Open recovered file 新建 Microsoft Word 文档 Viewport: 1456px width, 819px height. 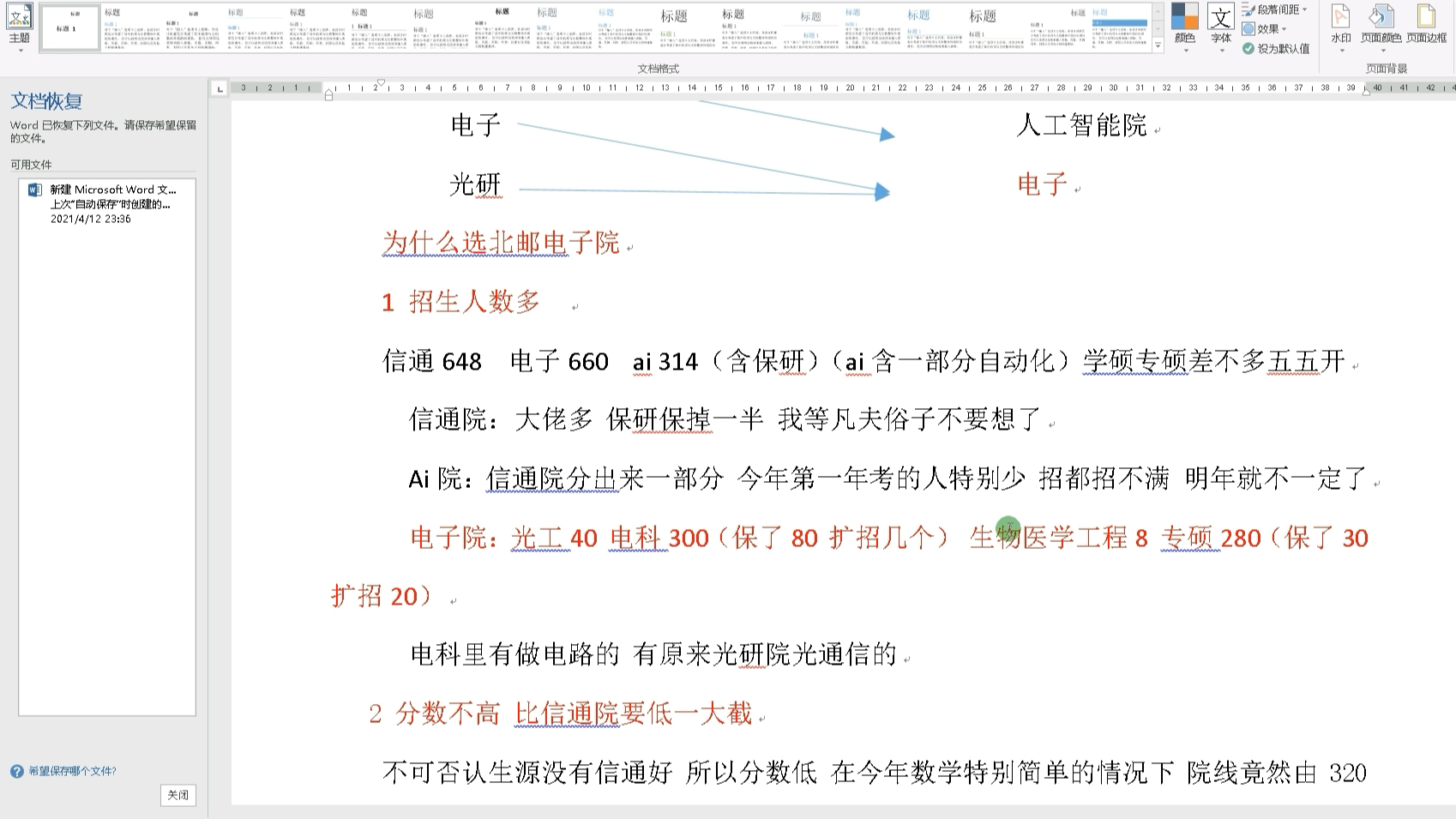pos(107,204)
